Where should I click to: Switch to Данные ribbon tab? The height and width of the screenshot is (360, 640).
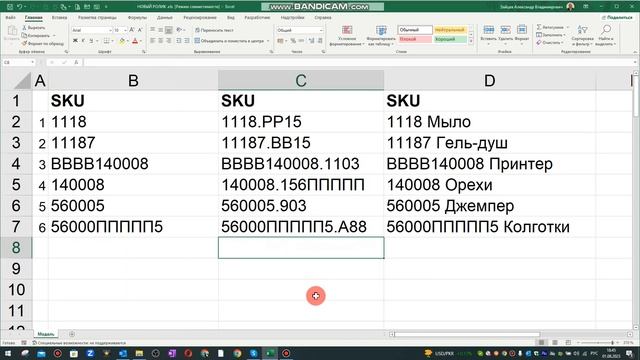point(164,18)
